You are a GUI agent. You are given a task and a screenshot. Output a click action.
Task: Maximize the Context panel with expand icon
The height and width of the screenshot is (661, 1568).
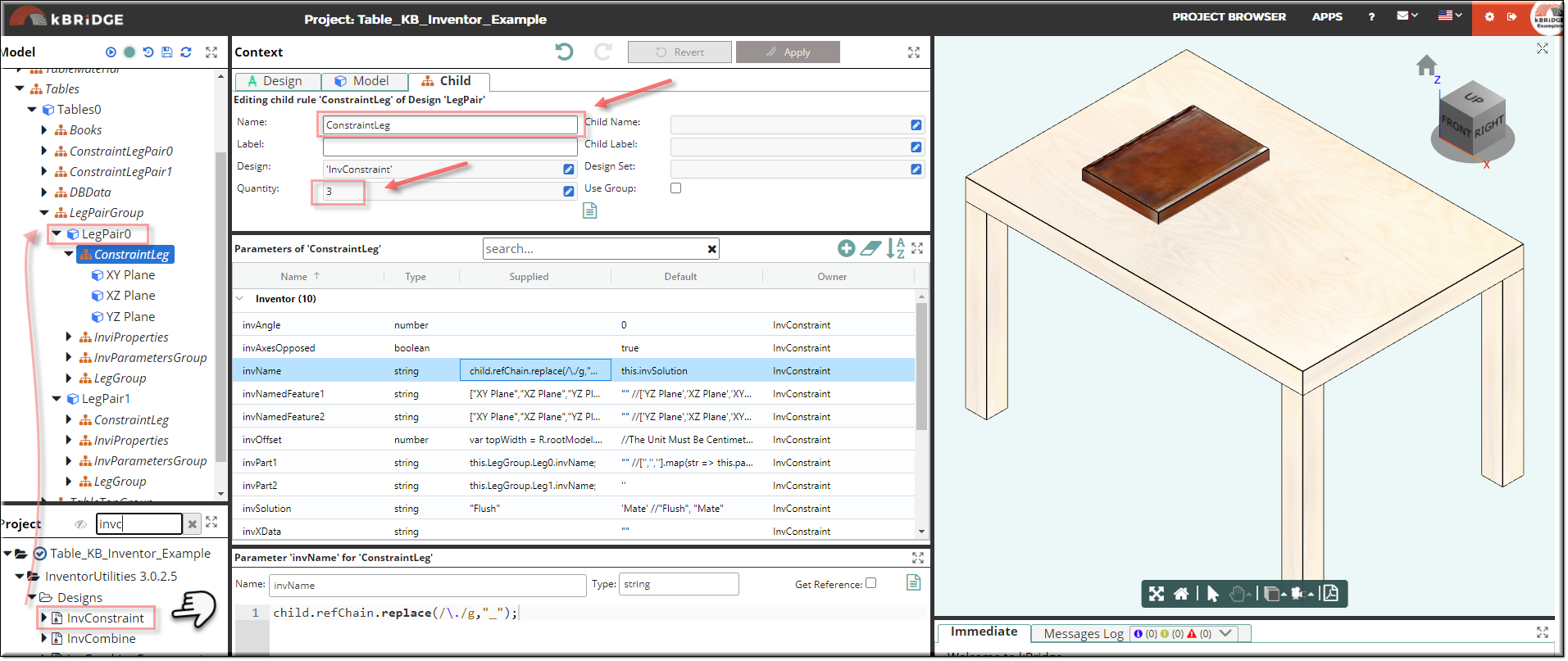click(914, 52)
